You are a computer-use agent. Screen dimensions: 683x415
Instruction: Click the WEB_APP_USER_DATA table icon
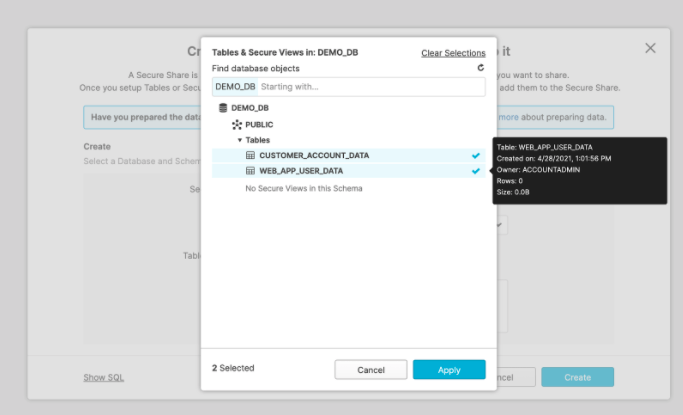pos(250,171)
